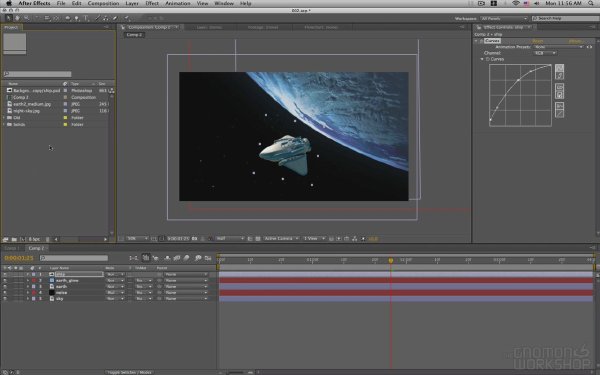Open the viewer resolution Half dropdown
Viewport: 600px width, 375px height.
[x=230, y=239]
